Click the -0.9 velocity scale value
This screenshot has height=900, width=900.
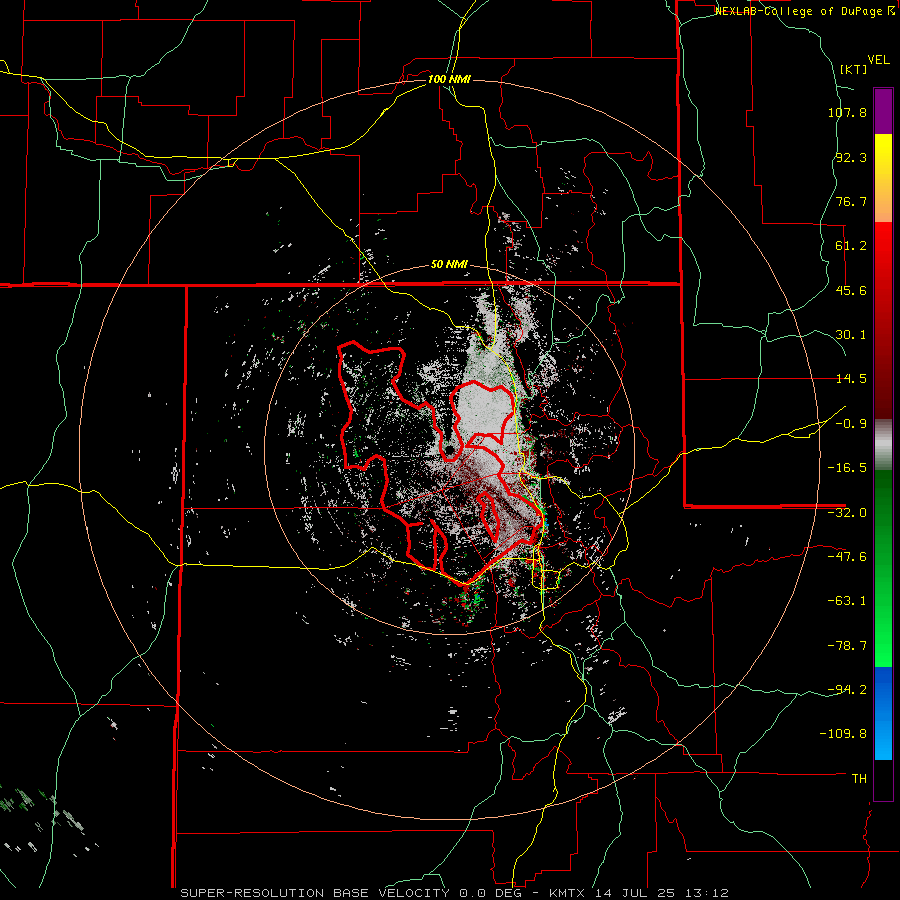[851, 424]
